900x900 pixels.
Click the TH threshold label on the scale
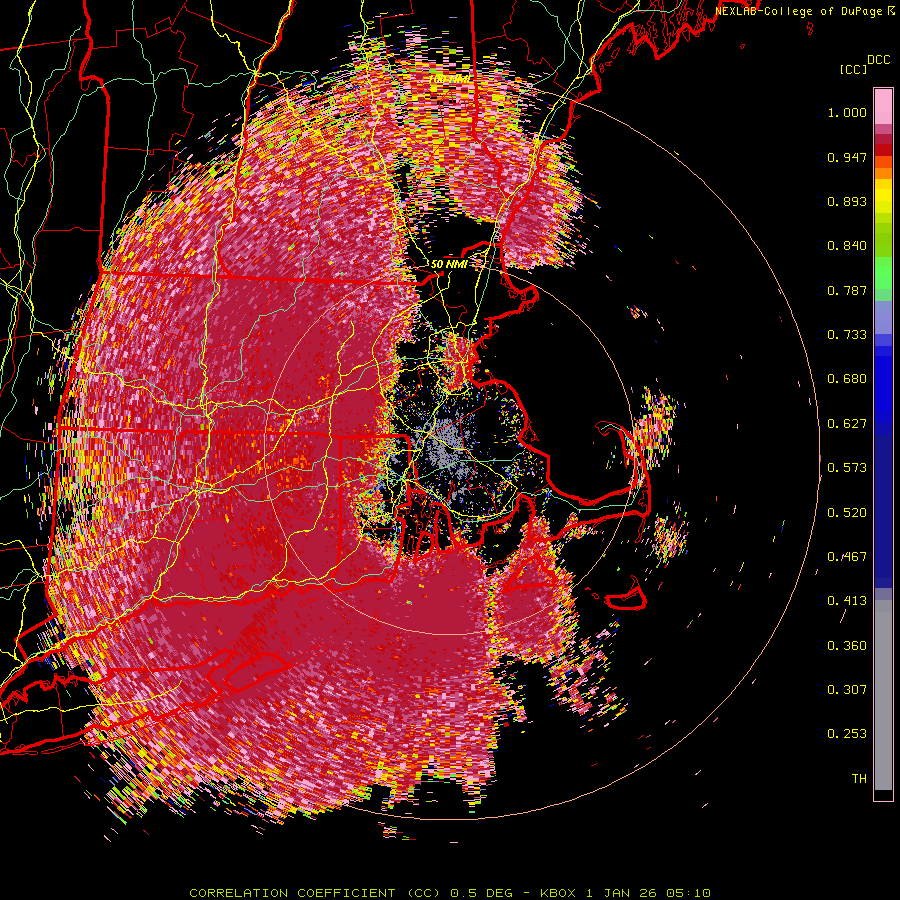(859, 779)
